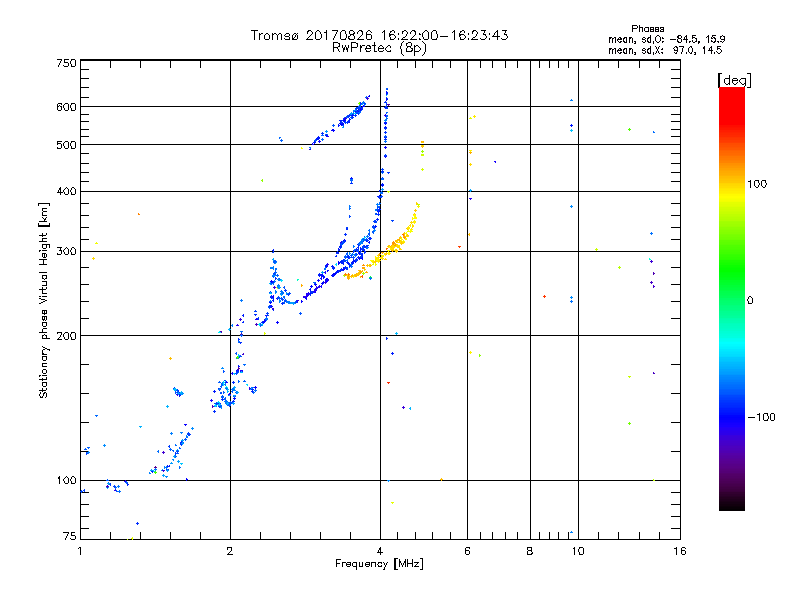800x600 pixels.
Task: Click 'mean, sd,O: -84.5, 15.9' statistics line
Action: pyautogui.click(x=666, y=39)
